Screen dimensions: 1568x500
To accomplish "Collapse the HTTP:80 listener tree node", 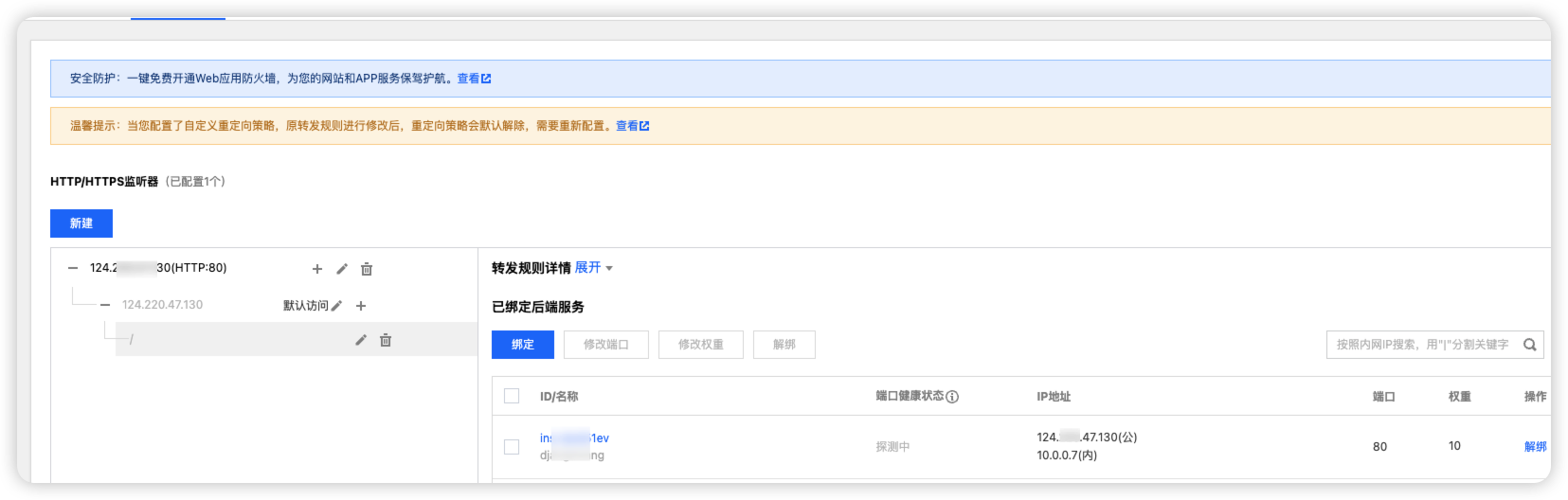I will (x=73, y=268).
